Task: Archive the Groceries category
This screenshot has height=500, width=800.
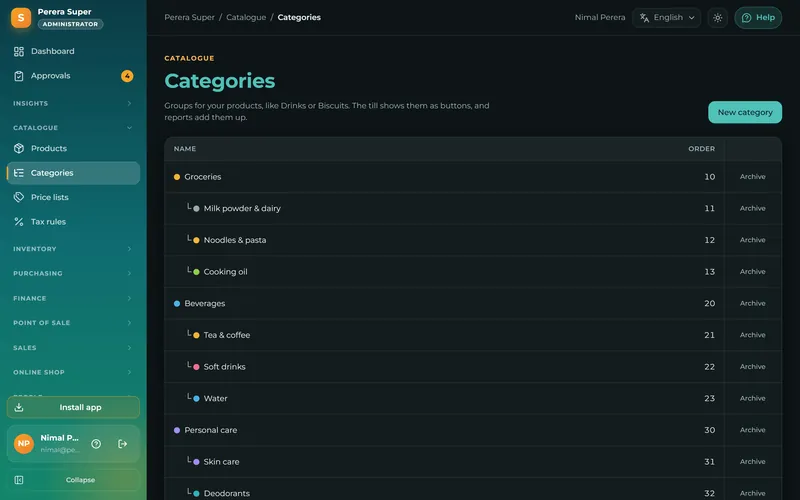Action: tap(753, 177)
